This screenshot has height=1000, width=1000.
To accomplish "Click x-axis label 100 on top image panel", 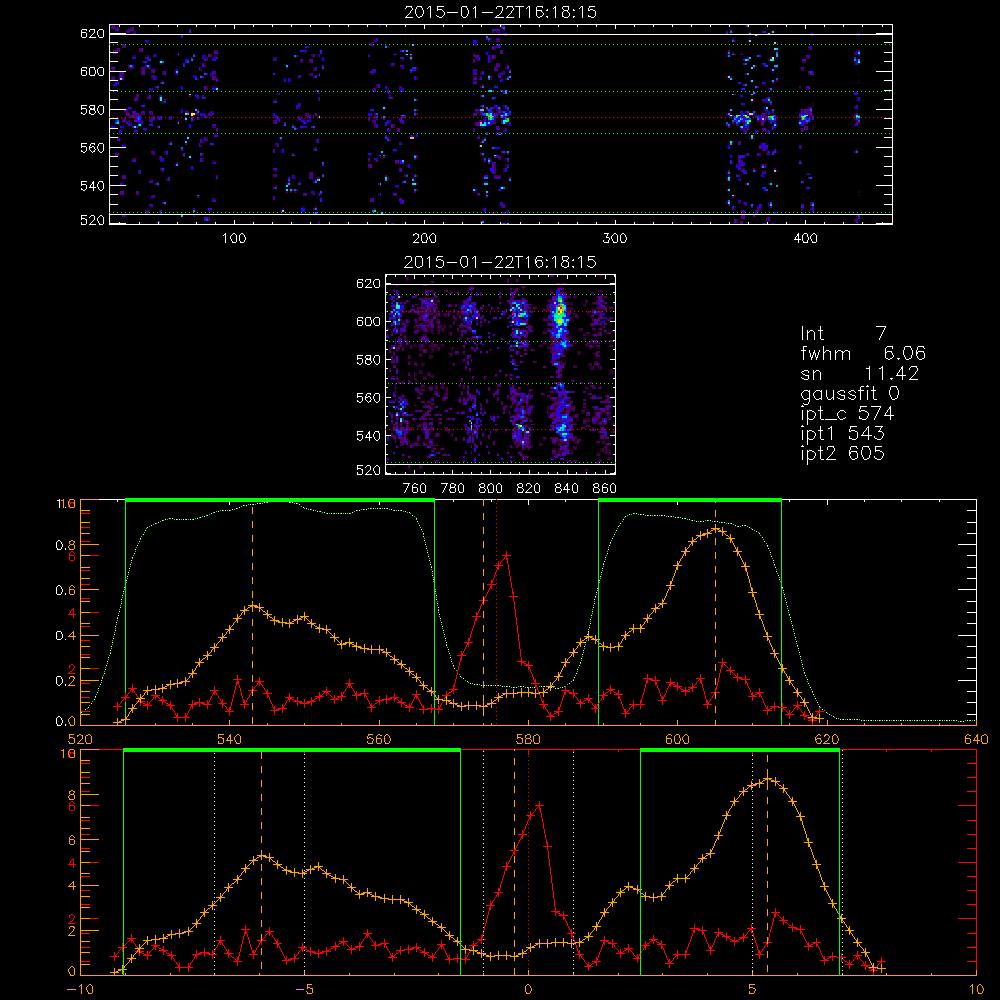I will [234, 239].
